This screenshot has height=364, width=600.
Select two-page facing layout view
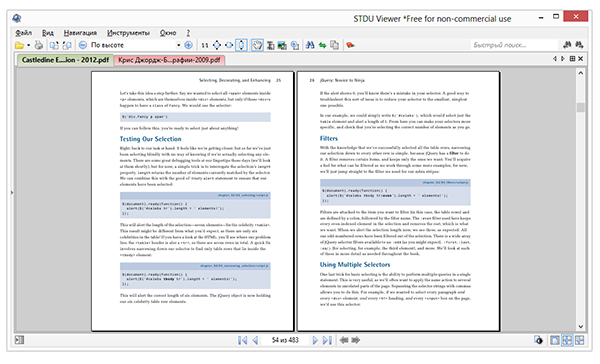coord(567,340)
